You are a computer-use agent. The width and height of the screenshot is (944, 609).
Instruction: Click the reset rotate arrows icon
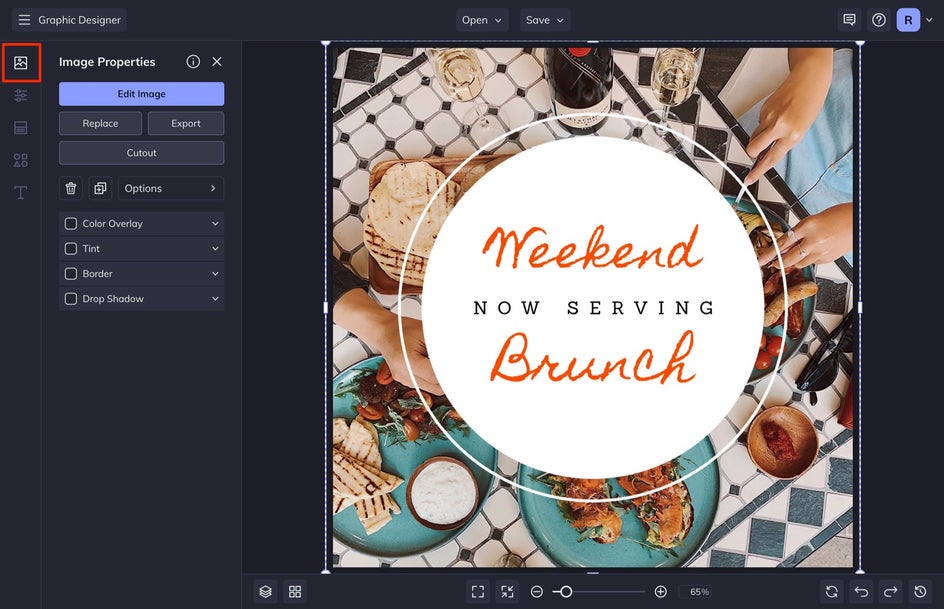point(832,592)
